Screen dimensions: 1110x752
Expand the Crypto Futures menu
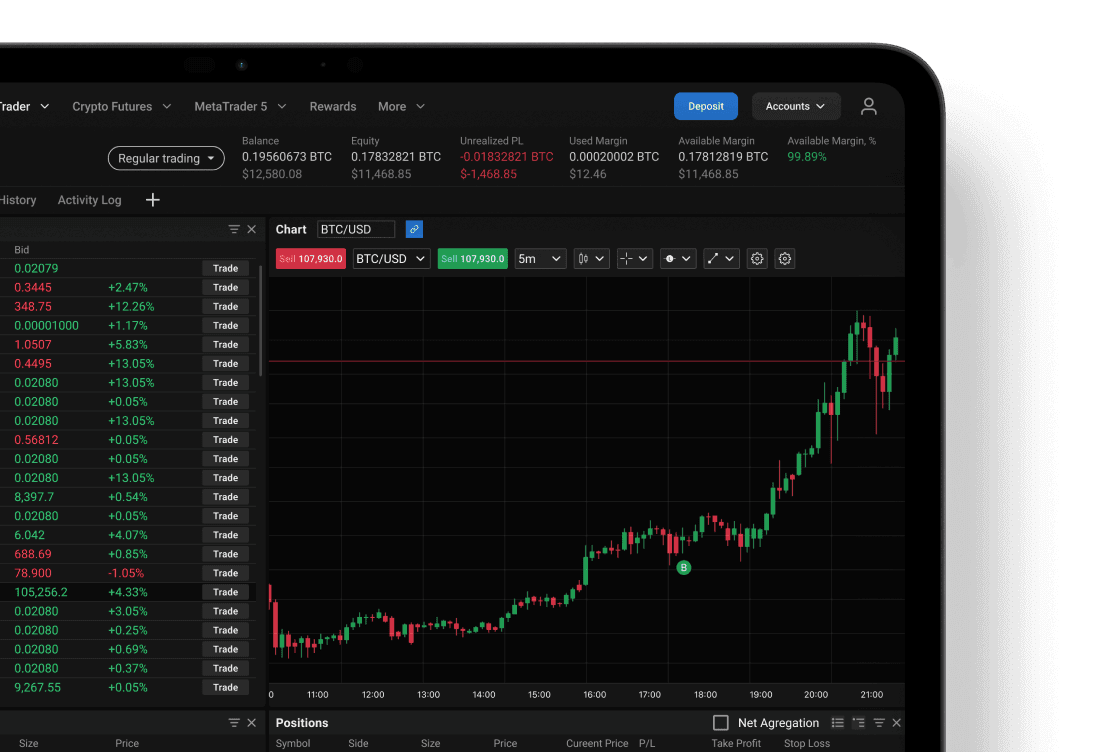pyautogui.click(x=121, y=106)
